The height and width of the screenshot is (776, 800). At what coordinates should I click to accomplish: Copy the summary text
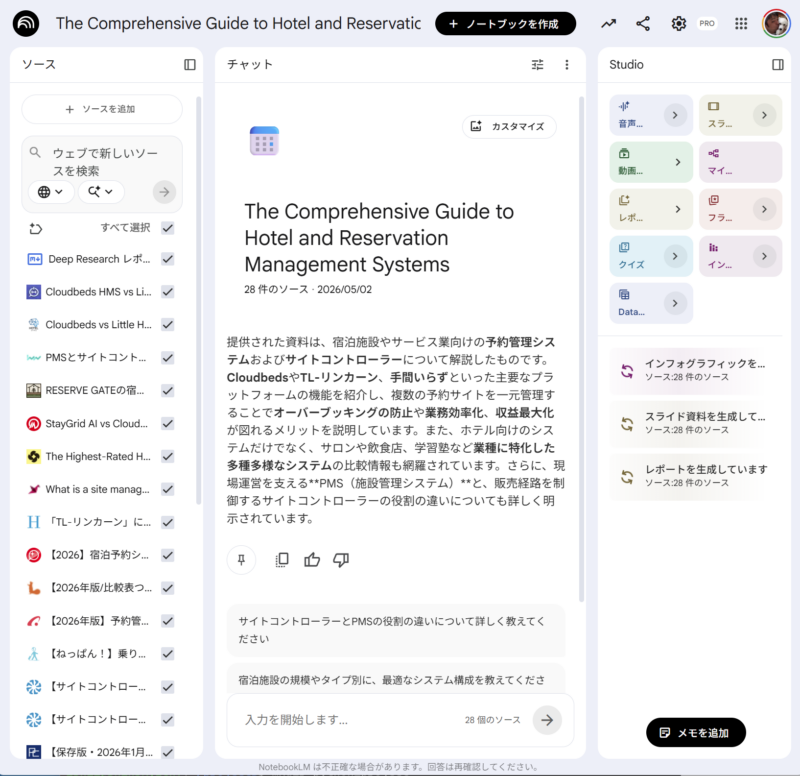282,560
